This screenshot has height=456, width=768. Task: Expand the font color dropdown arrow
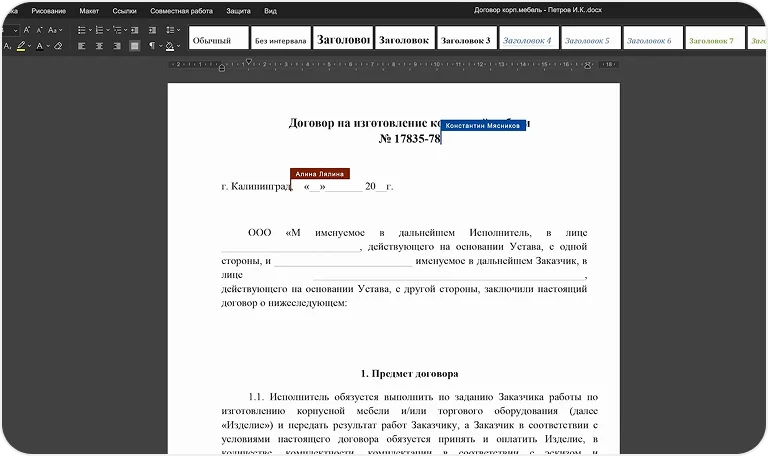[49, 46]
